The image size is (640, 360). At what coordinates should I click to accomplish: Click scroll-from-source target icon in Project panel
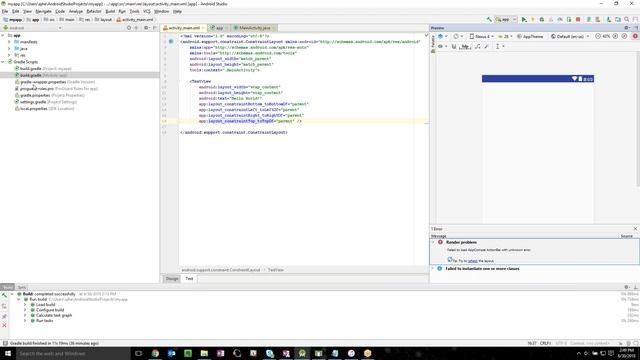point(129,28)
